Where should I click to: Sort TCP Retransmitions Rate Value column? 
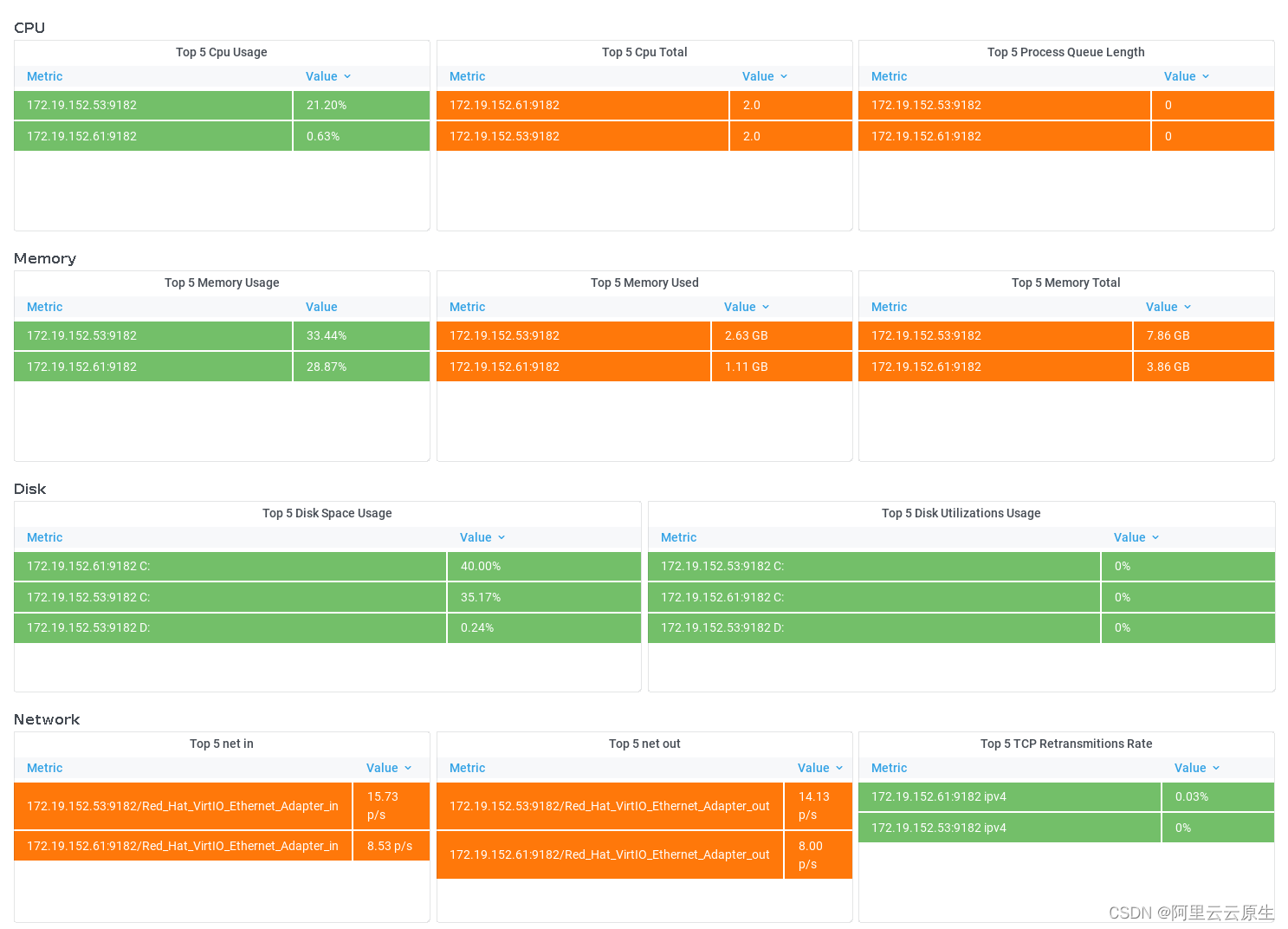click(1196, 768)
